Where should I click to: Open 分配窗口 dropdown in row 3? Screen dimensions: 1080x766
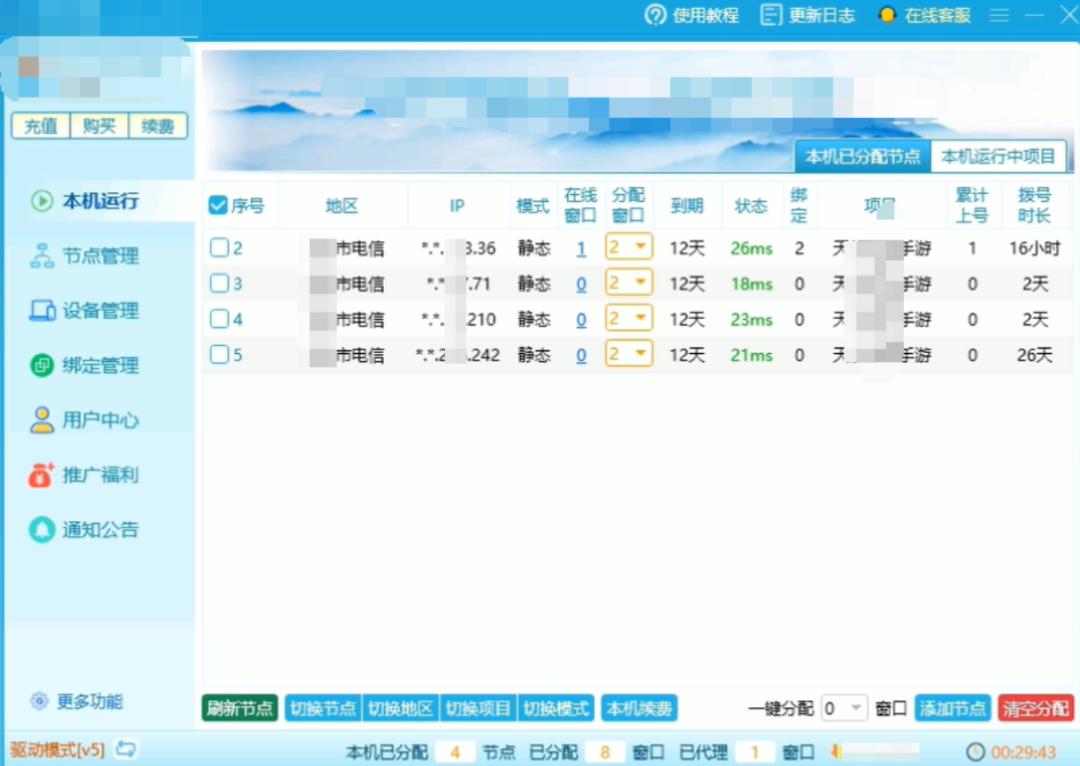point(629,282)
